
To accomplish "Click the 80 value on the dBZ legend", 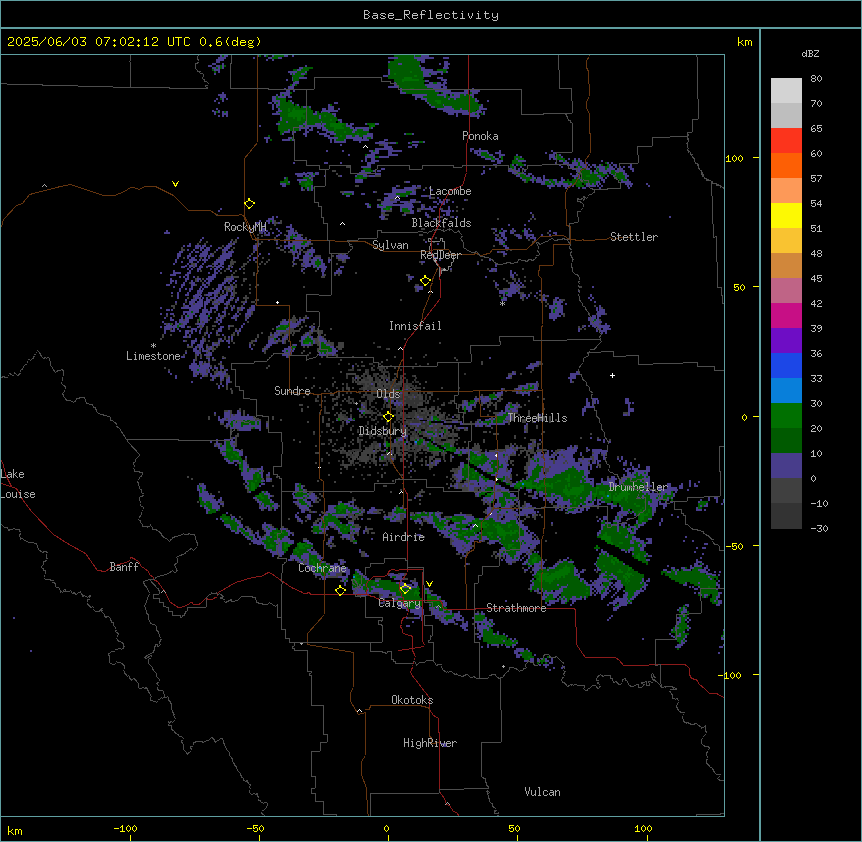I will point(816,79).
